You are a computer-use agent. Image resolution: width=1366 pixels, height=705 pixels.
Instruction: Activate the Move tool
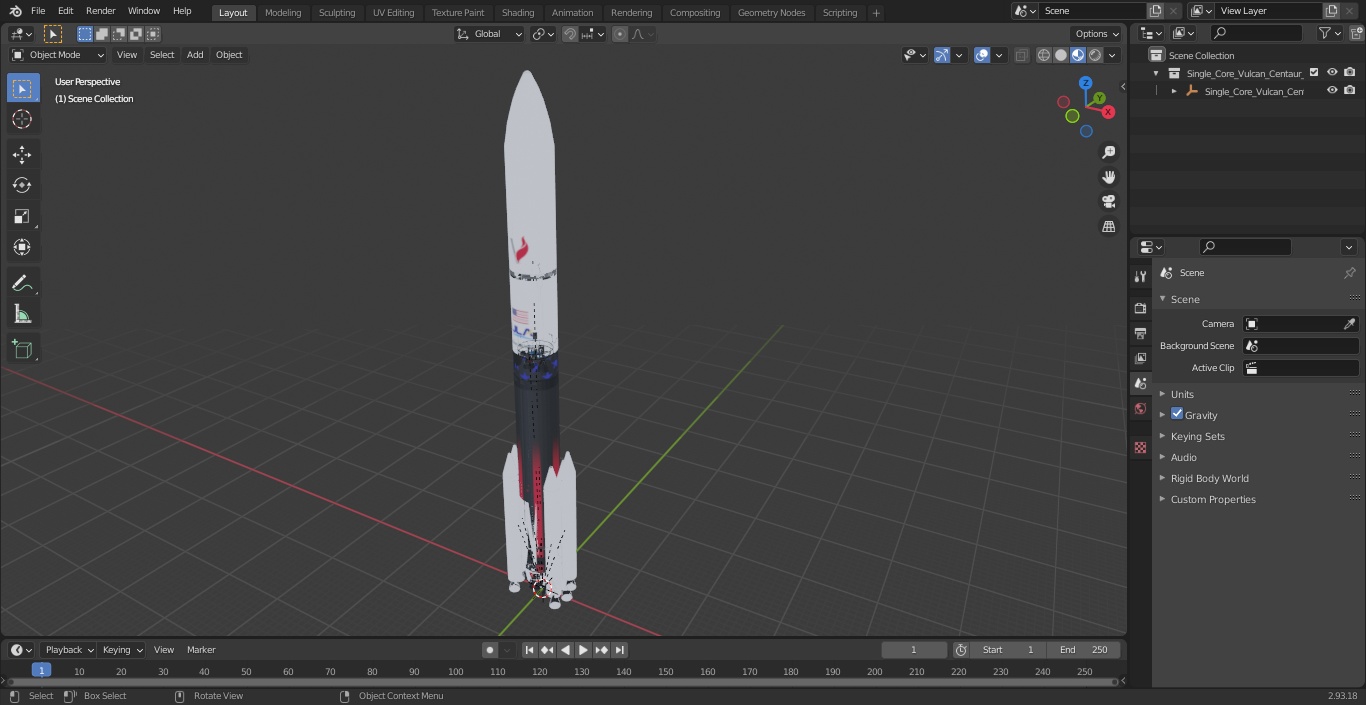22,154
